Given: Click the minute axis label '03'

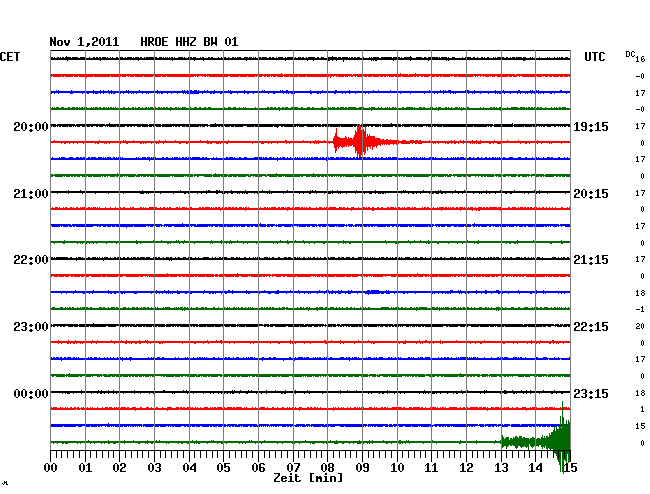Looking at the screenshot, I should point(154,467).
